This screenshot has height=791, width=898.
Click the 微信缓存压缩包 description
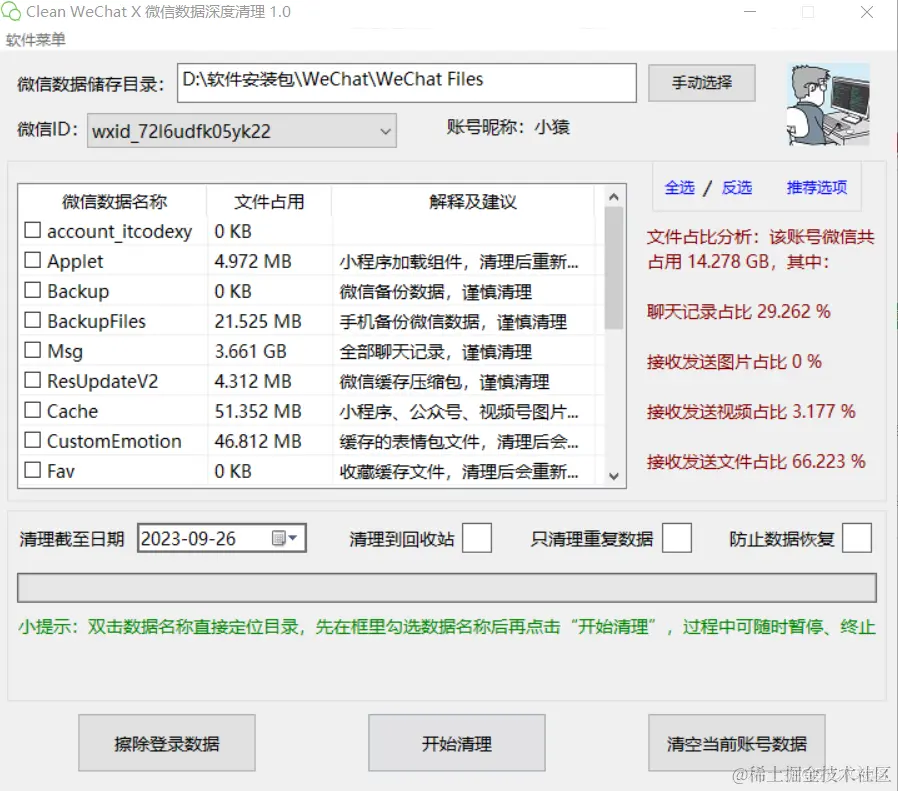(444, 381)
